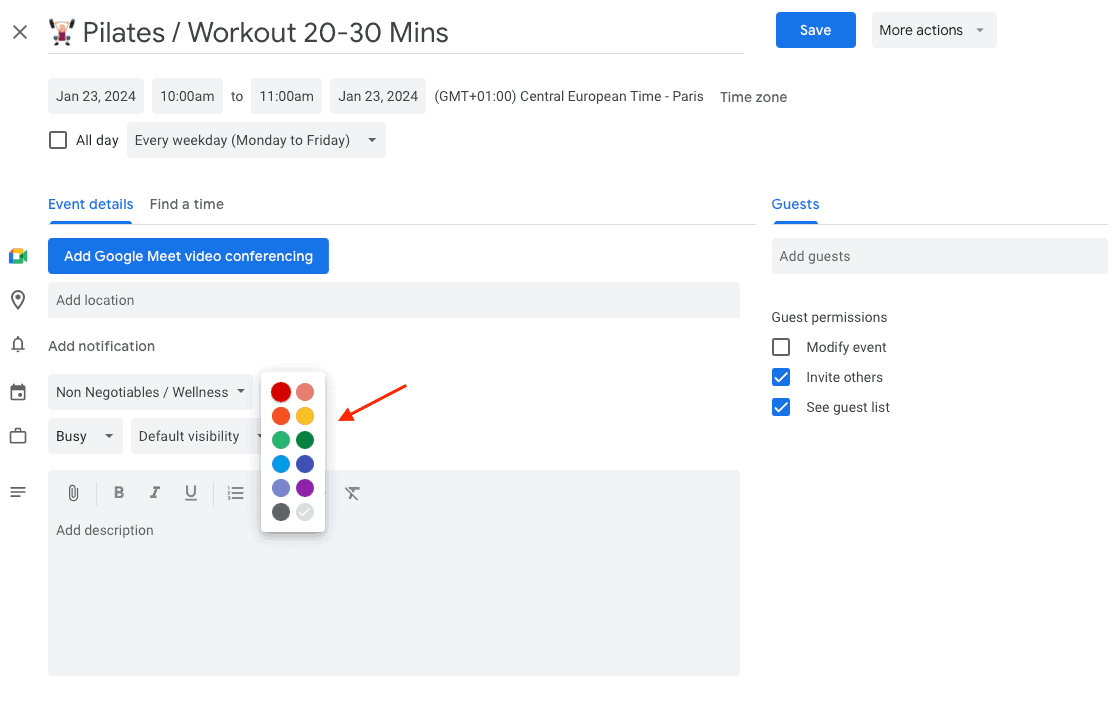Toggle underline formatting
The height and width of the screenshot is (711, 1120).
click(x=190, y=492)
